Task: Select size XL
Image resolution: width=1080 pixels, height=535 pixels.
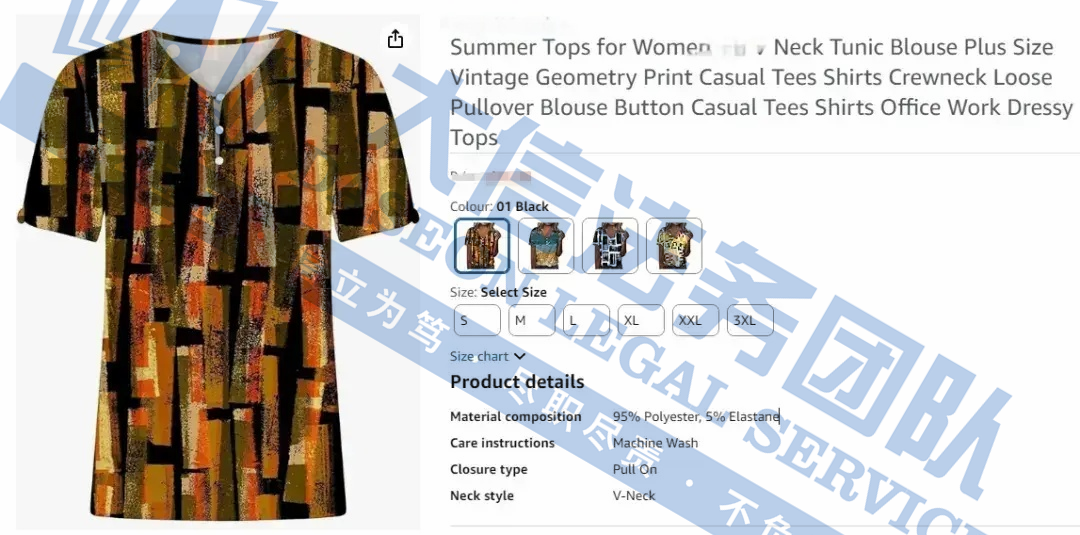Action: [641, 320]
